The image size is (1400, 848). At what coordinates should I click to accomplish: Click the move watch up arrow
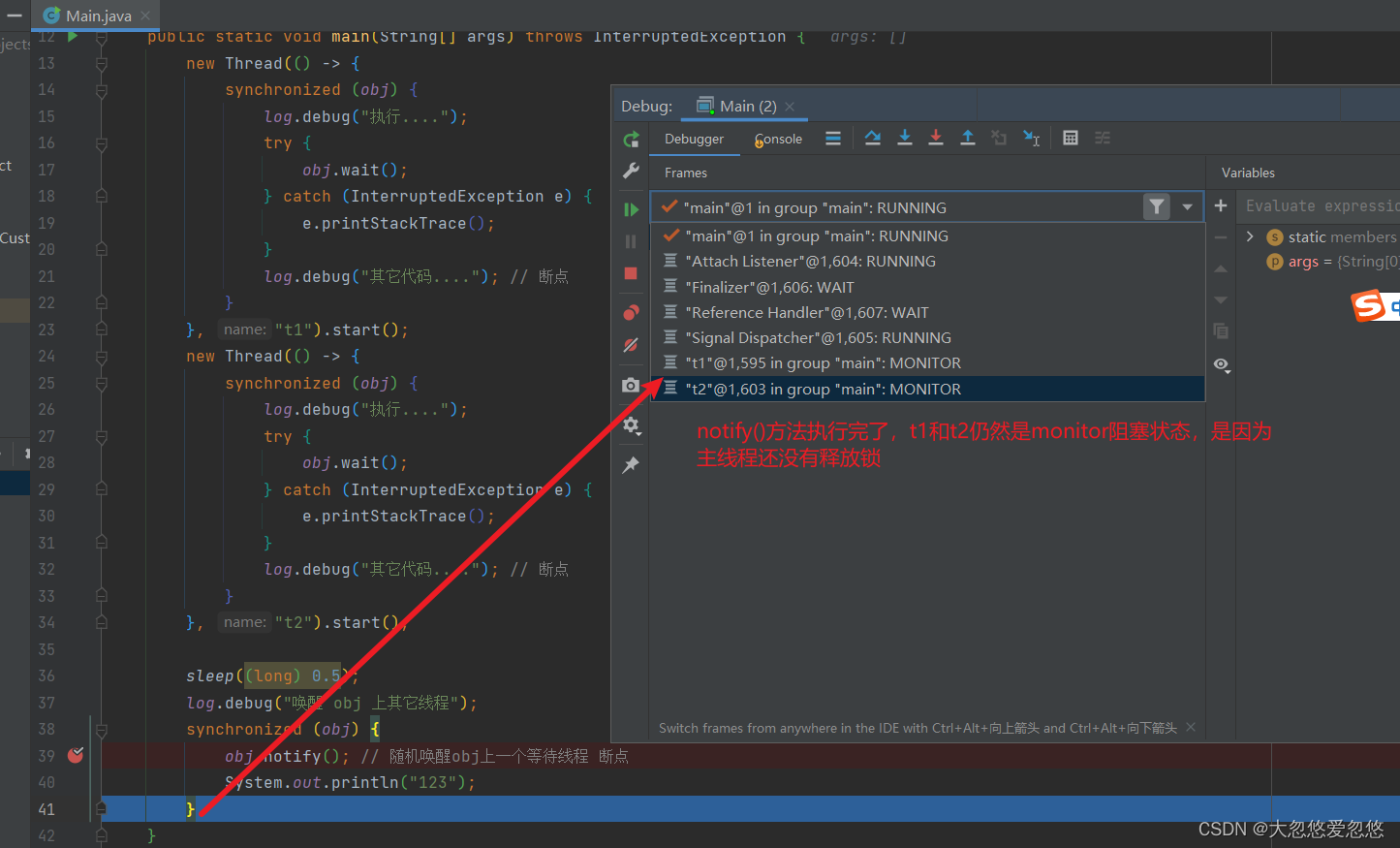(x=1221, y=269)
